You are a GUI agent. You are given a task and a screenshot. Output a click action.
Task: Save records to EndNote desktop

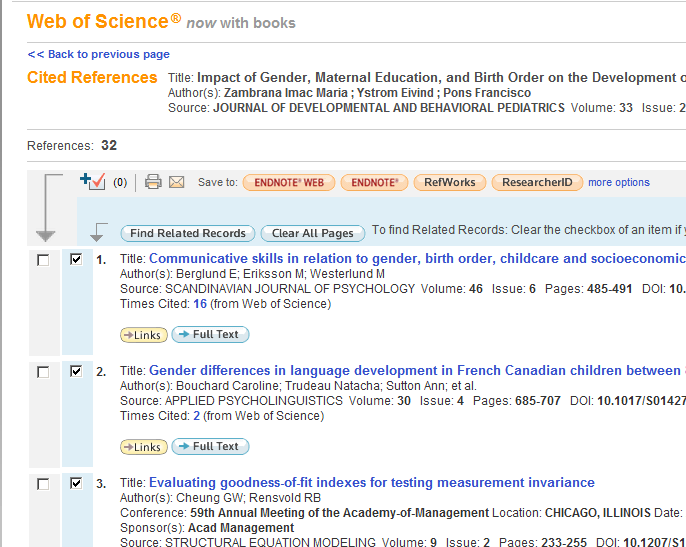tap(374, 182)
